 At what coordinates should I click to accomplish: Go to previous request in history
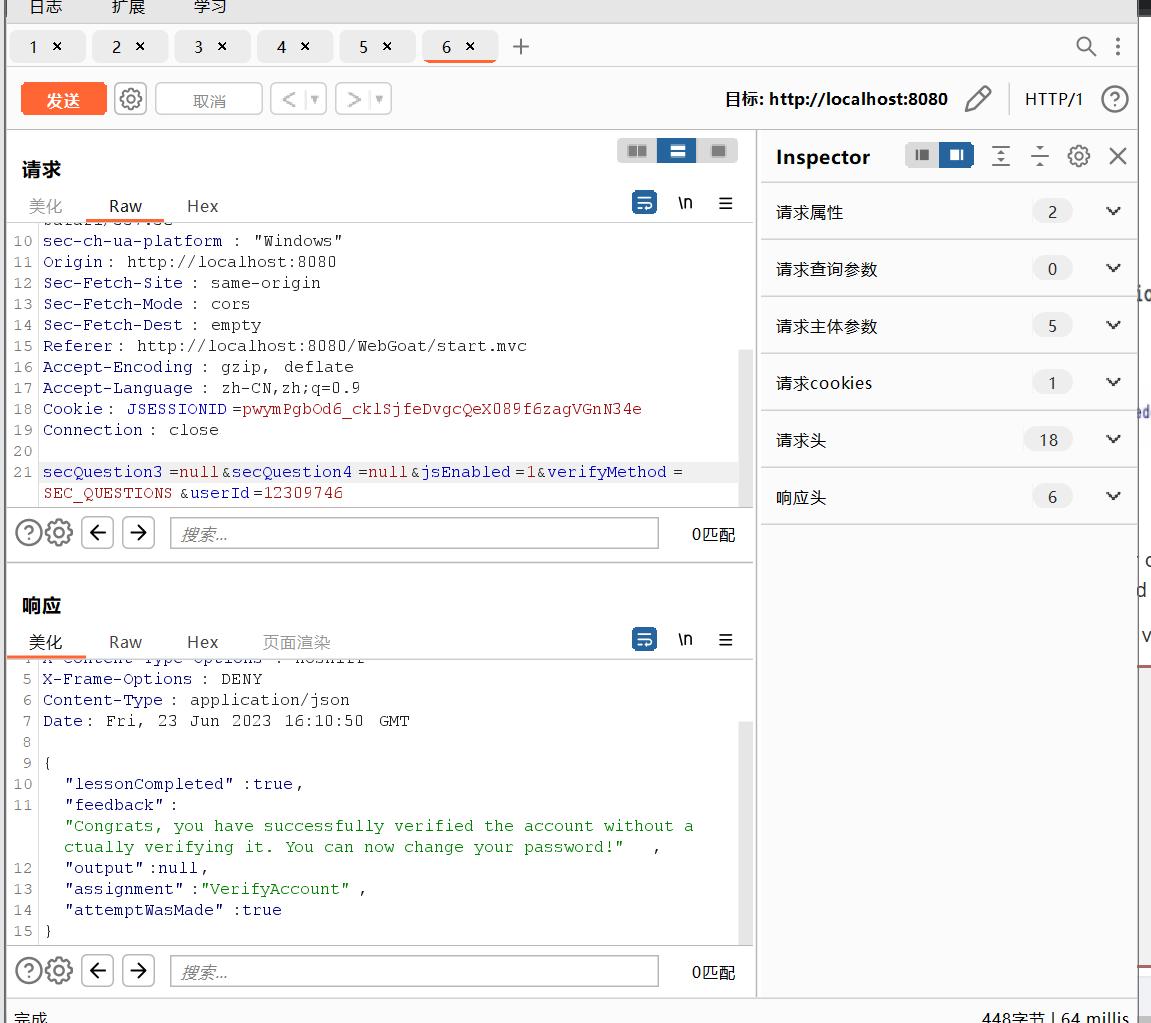pyautogui.click(x=288, y=99)
